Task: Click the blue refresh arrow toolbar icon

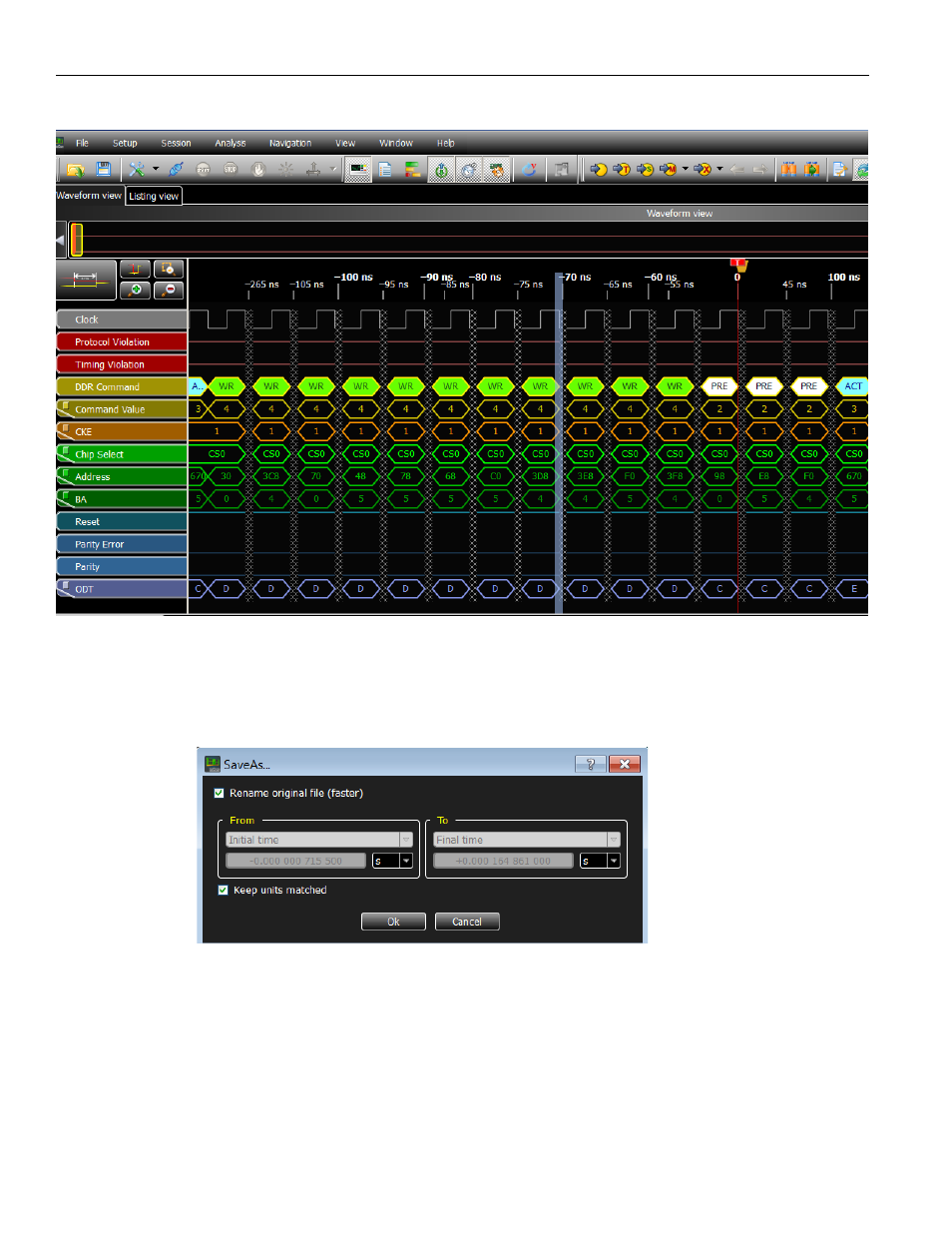Action: pos(529,170)
